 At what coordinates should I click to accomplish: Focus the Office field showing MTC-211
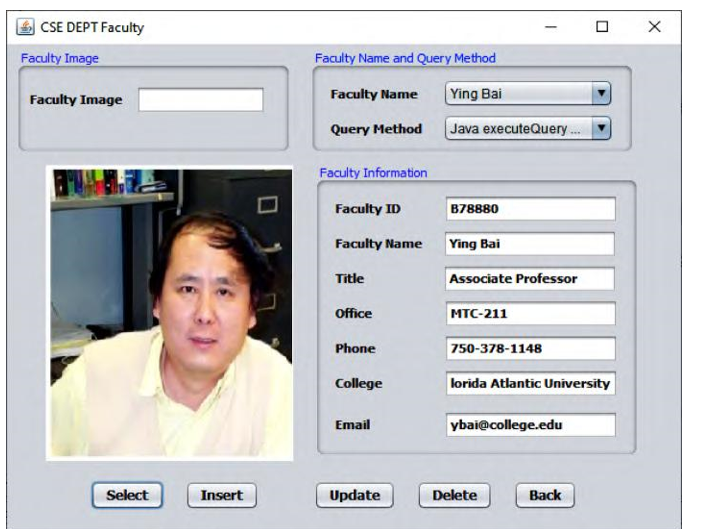pyautogui.click(x=531, y=313)
